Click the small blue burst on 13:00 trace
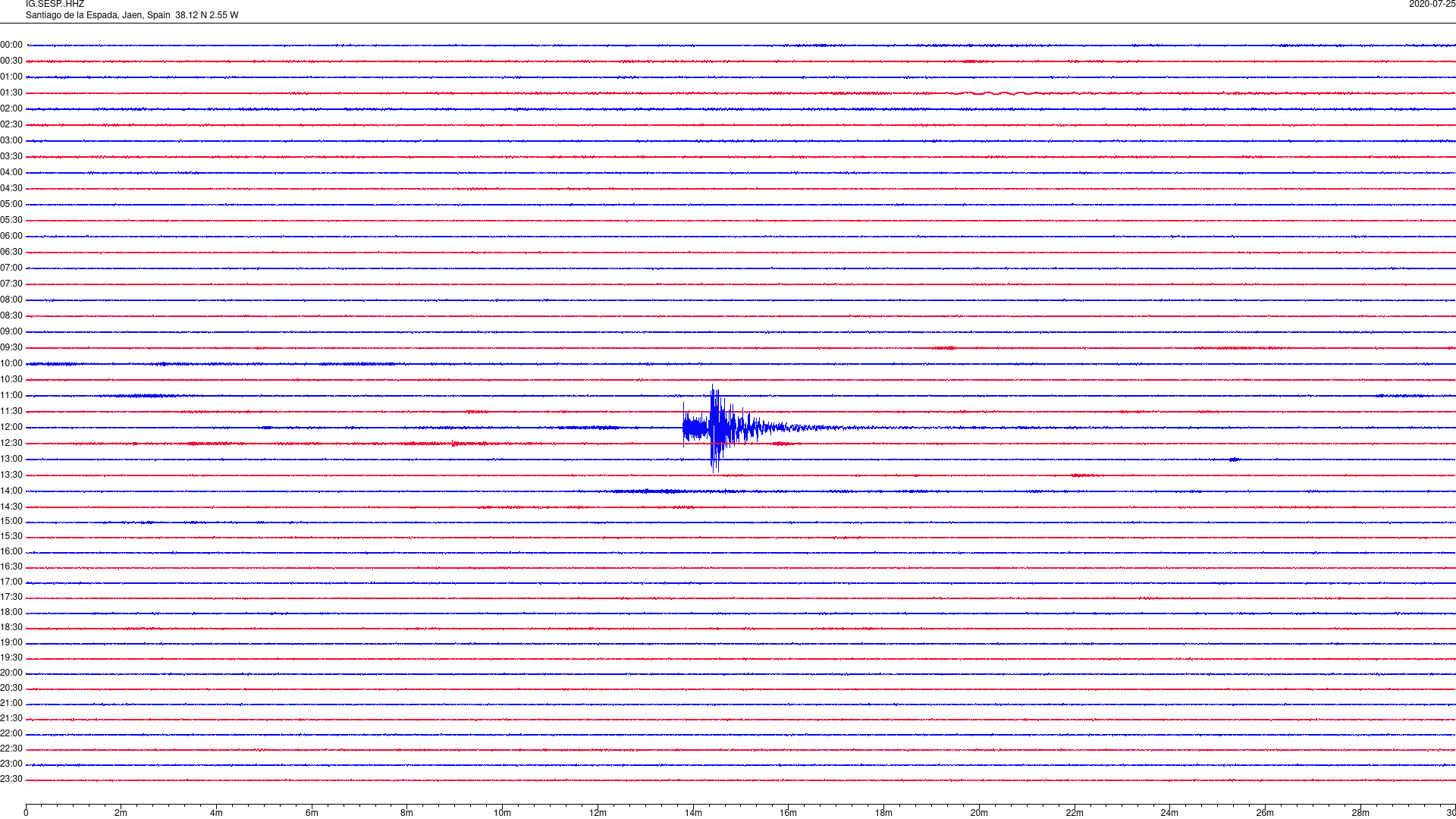 [1235, 460]
